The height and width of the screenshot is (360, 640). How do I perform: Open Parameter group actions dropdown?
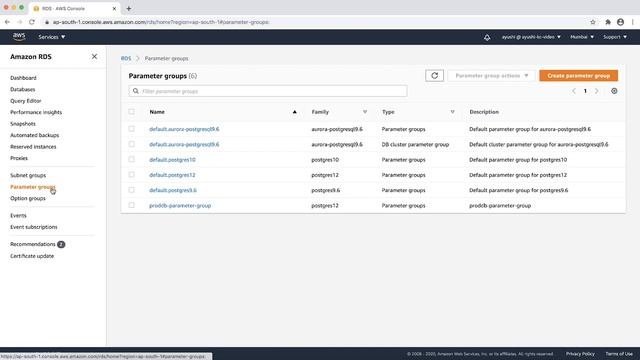[x=491, y=76]
